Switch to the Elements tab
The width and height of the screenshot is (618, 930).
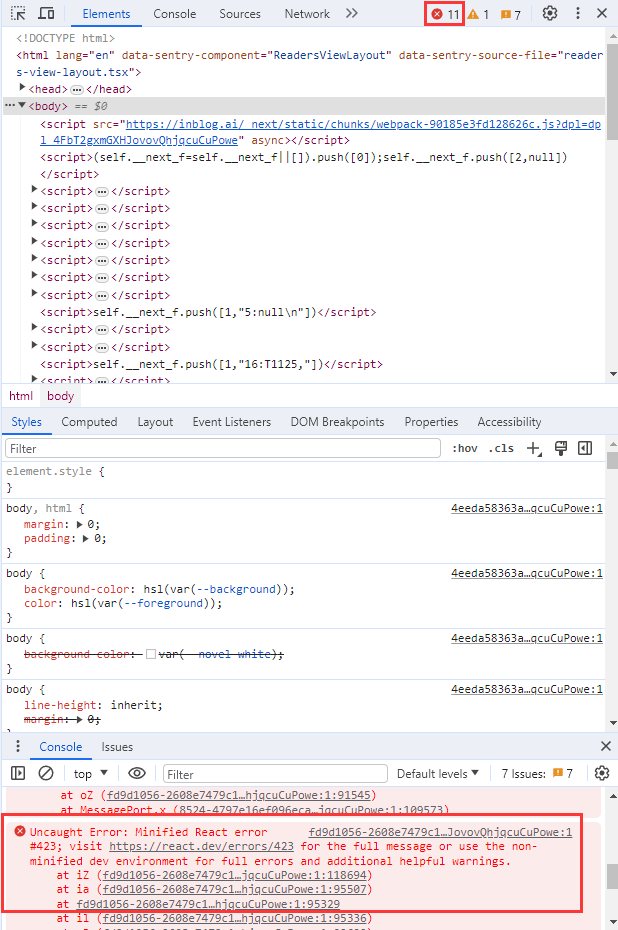pos(106,14)
